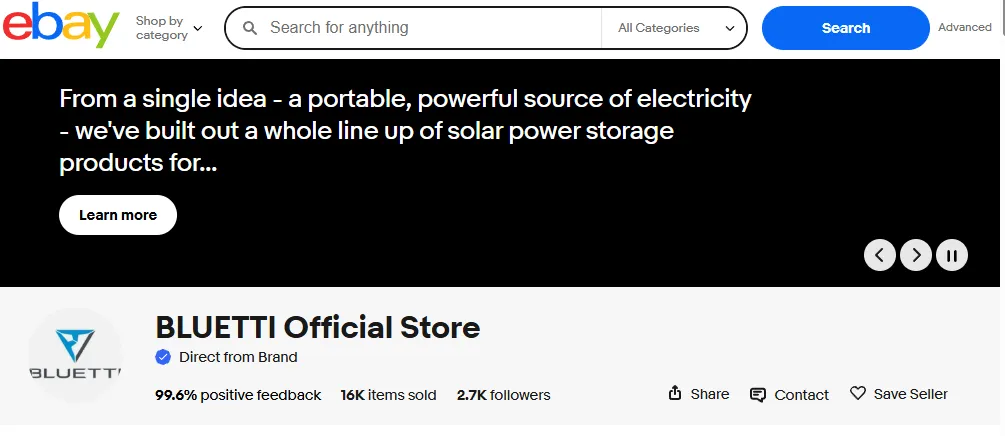Image resolution: width=1005 pixels, height=436 pixels.
Task: Click the eBay logo
Action: click(61, 26)
